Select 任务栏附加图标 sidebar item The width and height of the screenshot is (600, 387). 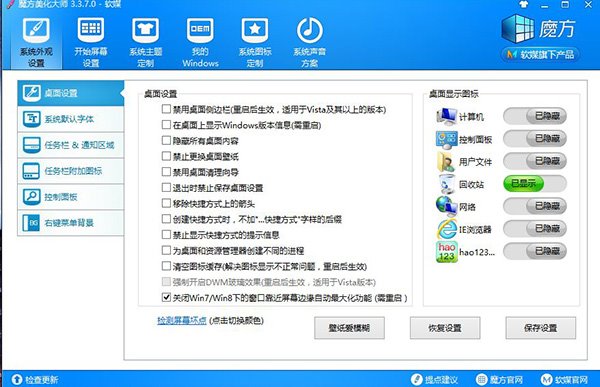pos(71,171)
